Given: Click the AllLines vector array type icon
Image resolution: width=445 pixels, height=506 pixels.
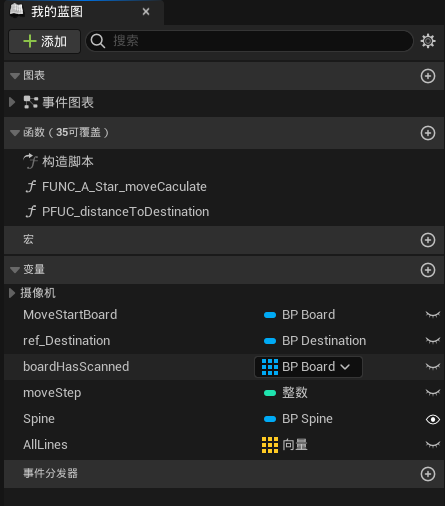Looking at the screenshot, I should point(270,445).
